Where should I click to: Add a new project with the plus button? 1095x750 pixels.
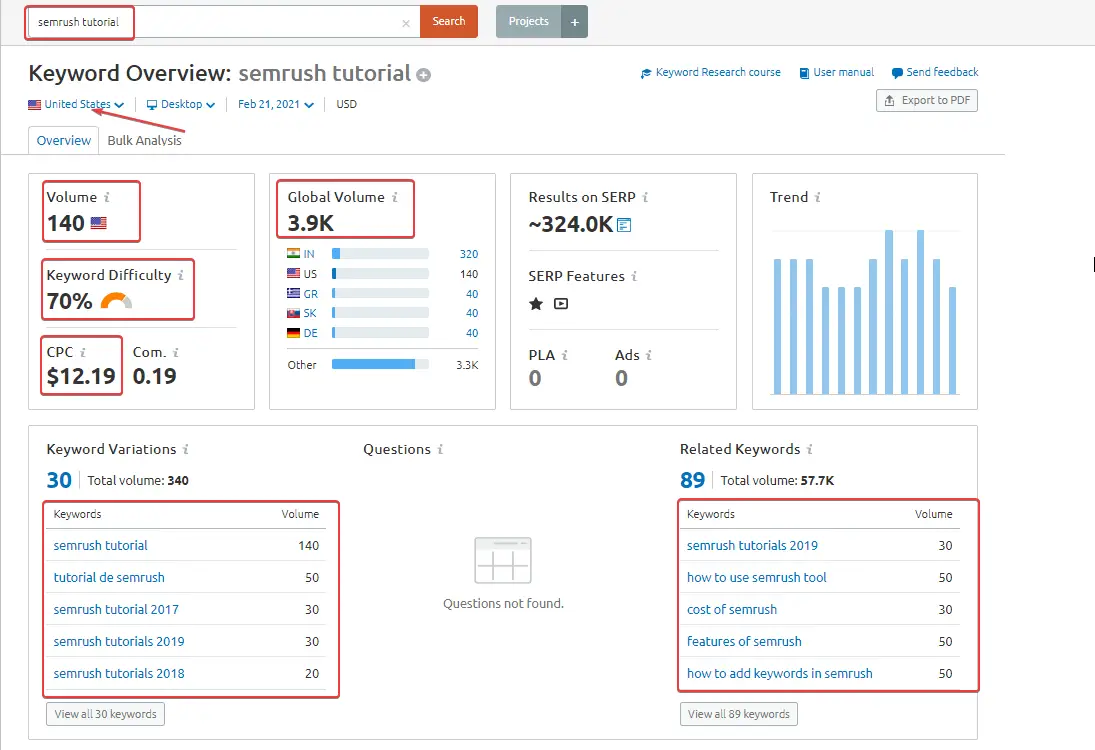[575, 22]
